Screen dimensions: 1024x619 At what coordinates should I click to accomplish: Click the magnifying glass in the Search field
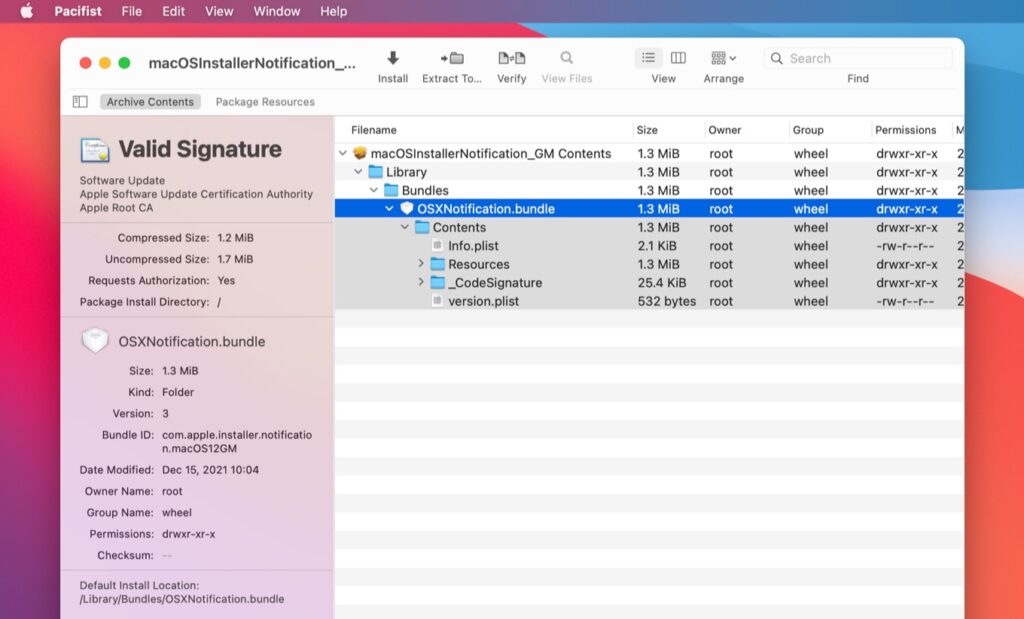click(x=776, y=58)
